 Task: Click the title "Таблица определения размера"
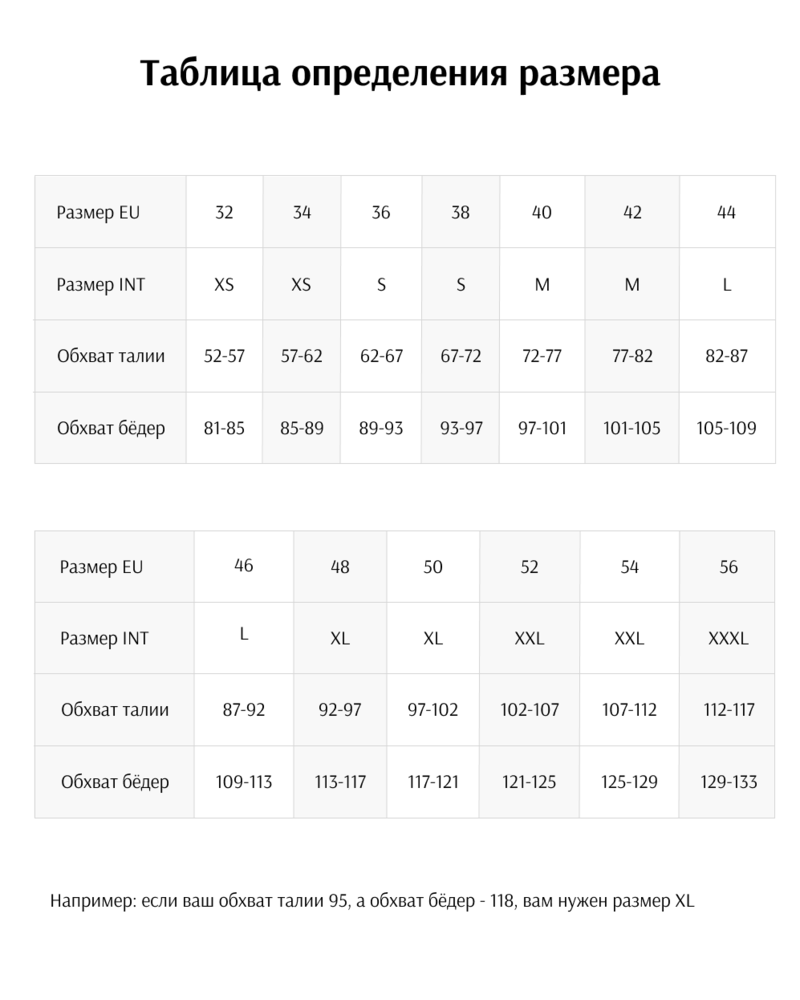click(x=400, y=74)
